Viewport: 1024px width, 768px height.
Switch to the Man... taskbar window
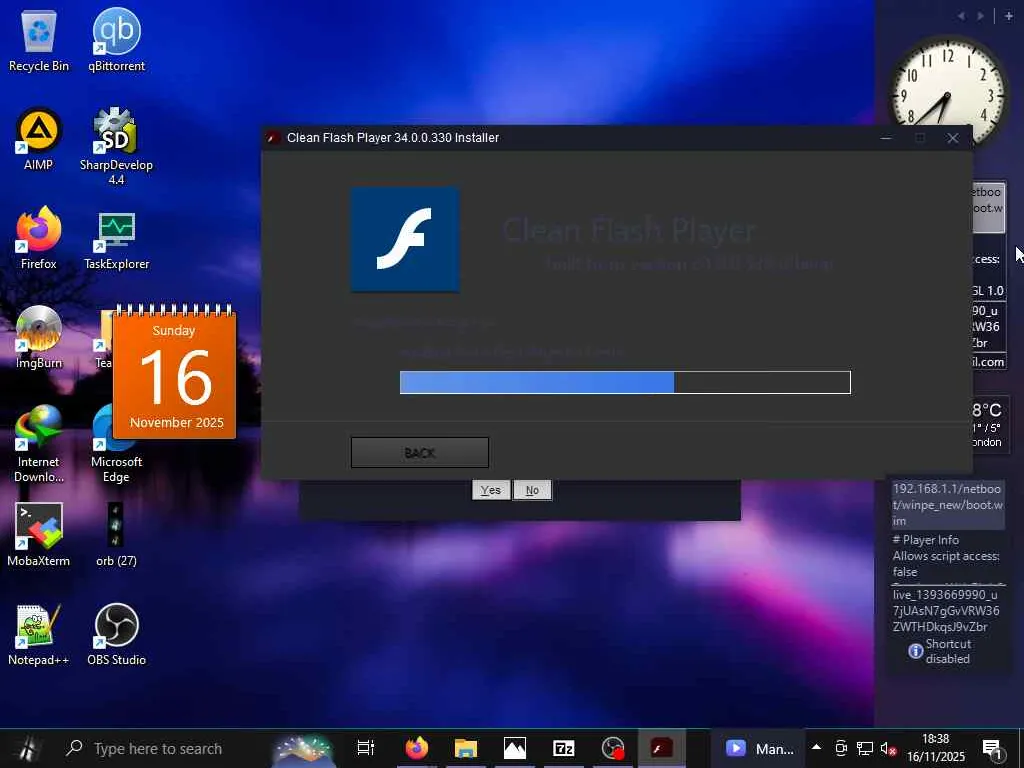point(760,748)
